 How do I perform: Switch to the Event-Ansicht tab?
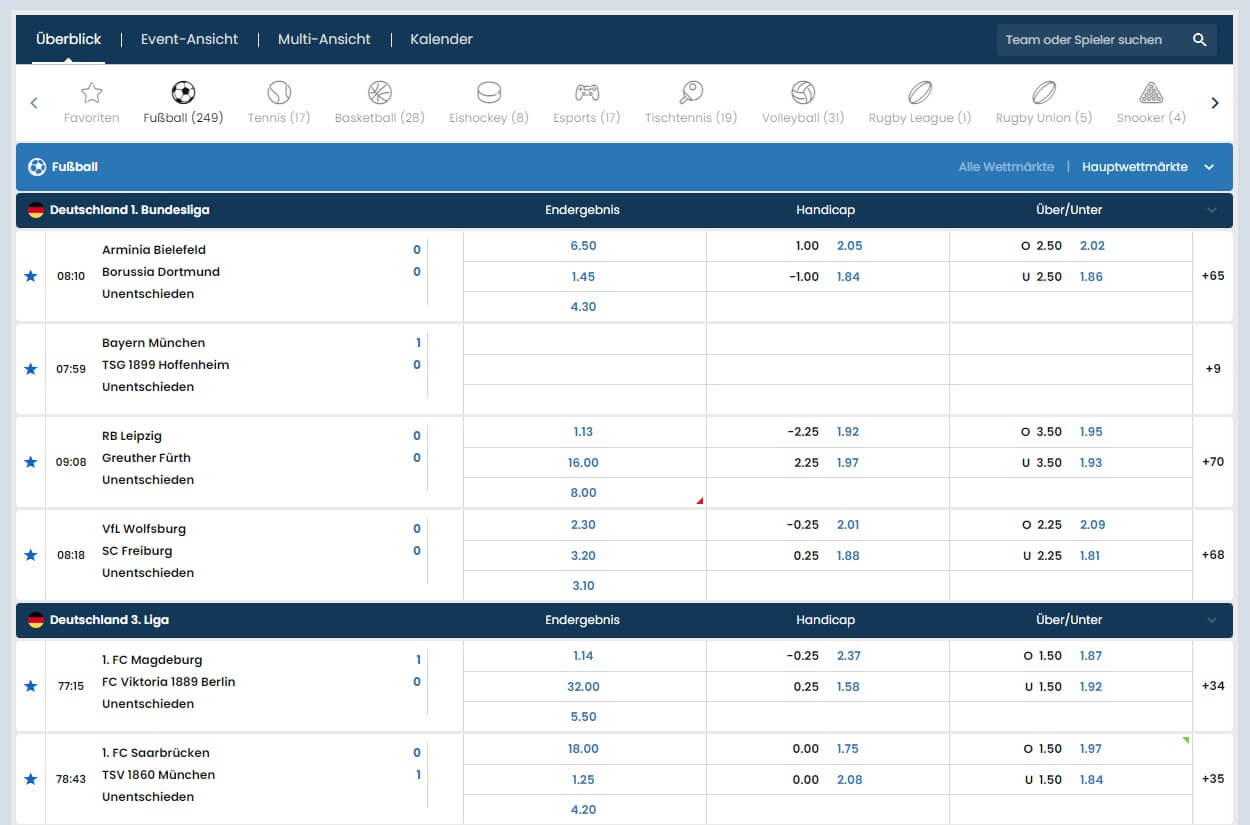point(189,39)
